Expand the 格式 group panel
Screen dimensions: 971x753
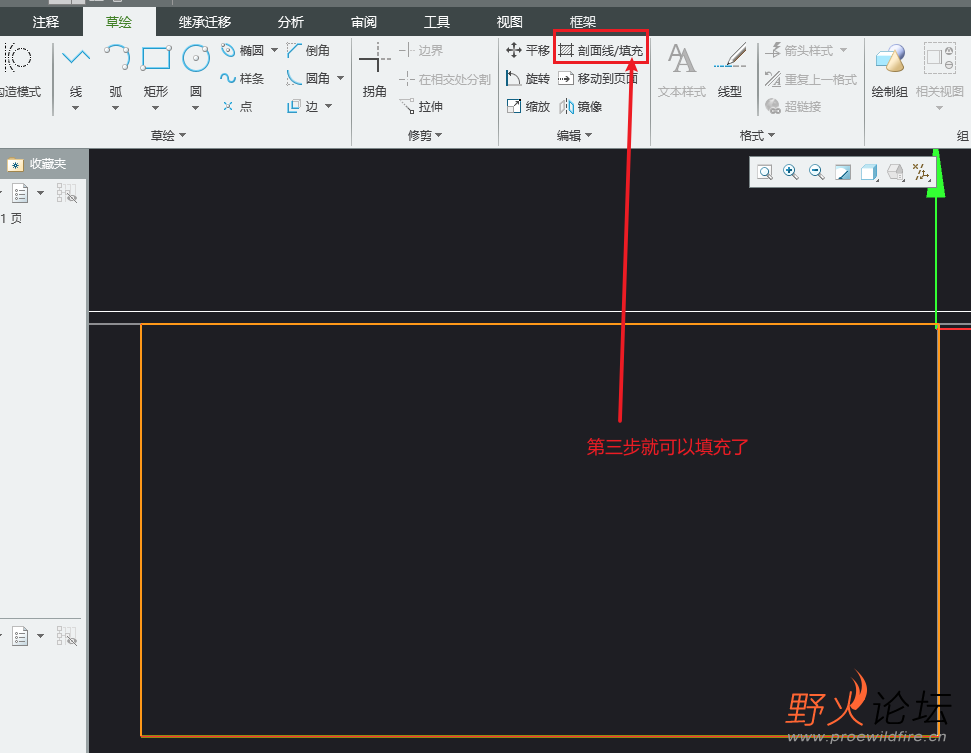click(x=757, y=135)
